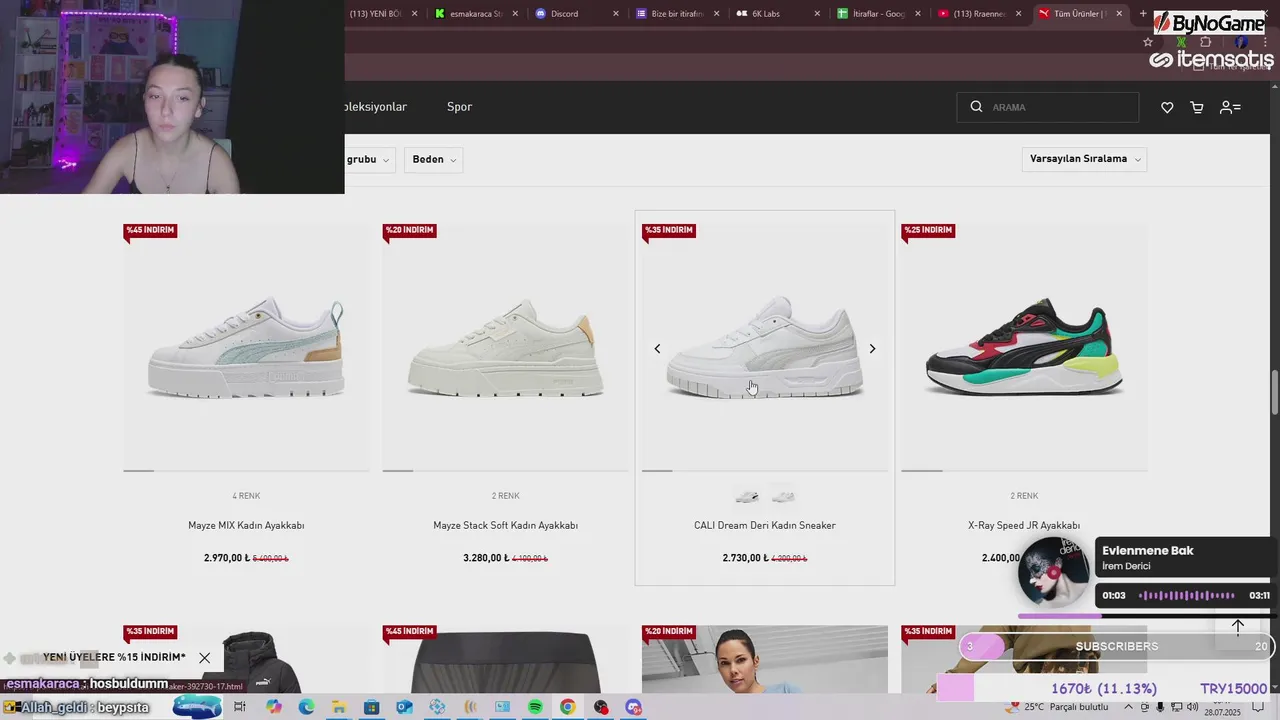Open a new browser tab

pos(1143,13)
